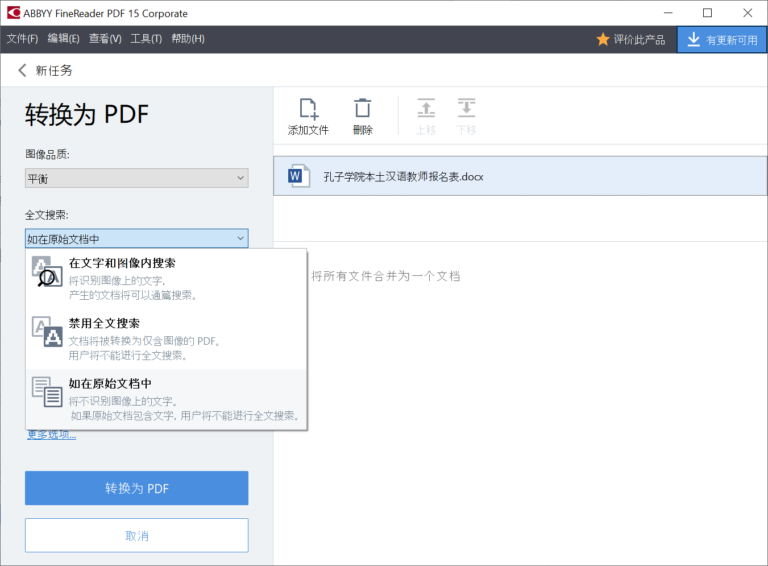Click the Move Down (下移) icon

coord(466,108)
